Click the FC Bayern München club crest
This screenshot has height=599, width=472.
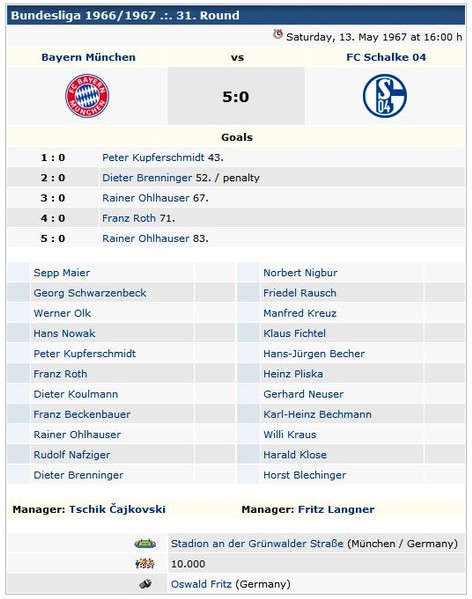pyautogui.click(x=87, y=96)
